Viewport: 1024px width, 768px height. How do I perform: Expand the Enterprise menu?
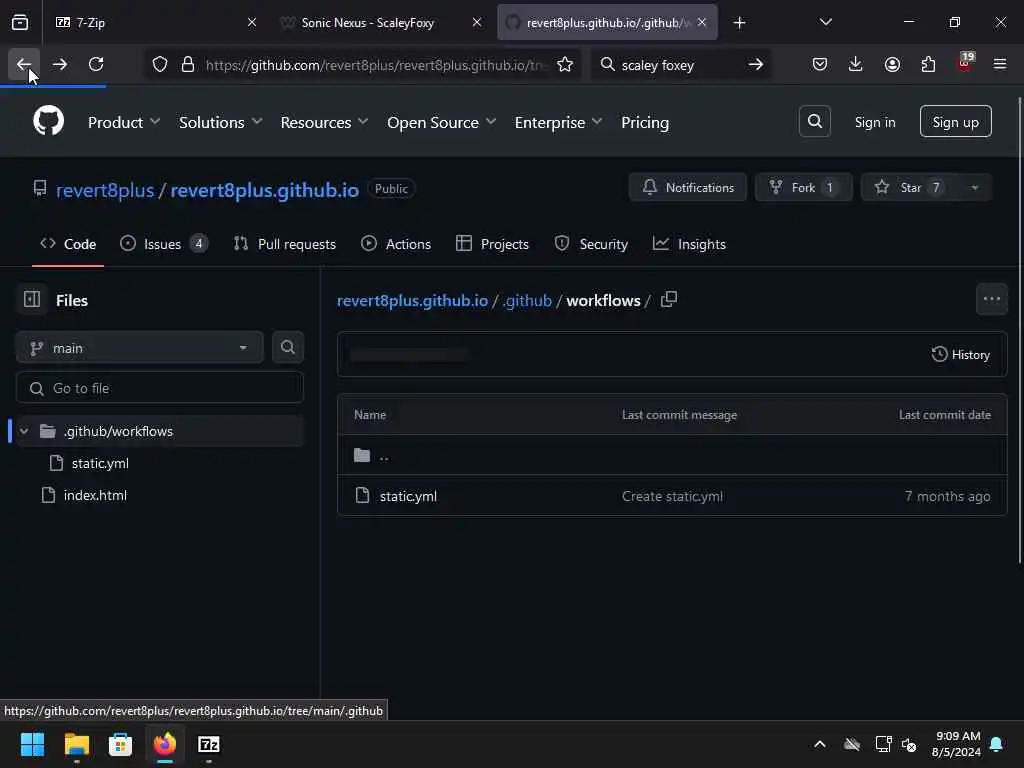coord(558,122)
